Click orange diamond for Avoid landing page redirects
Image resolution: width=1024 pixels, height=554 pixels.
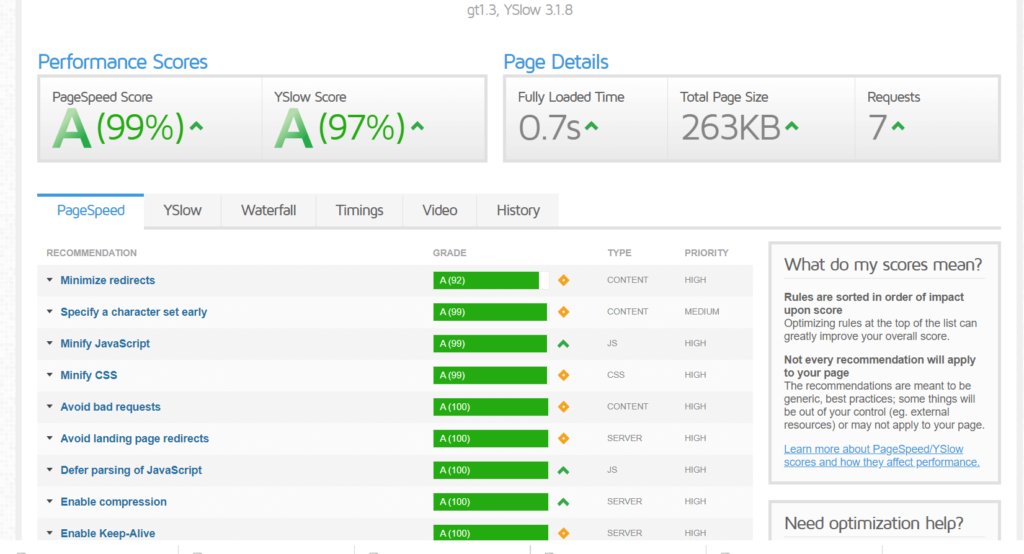tap(564, 438)
